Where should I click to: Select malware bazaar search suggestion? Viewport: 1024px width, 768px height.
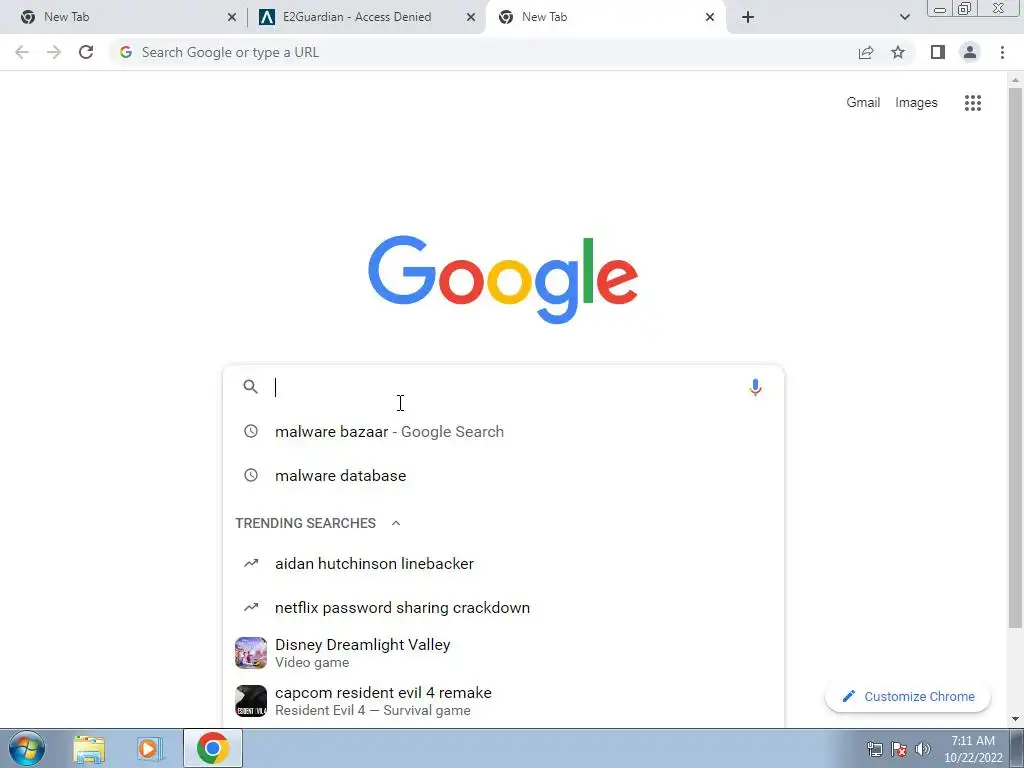[503, 432]
